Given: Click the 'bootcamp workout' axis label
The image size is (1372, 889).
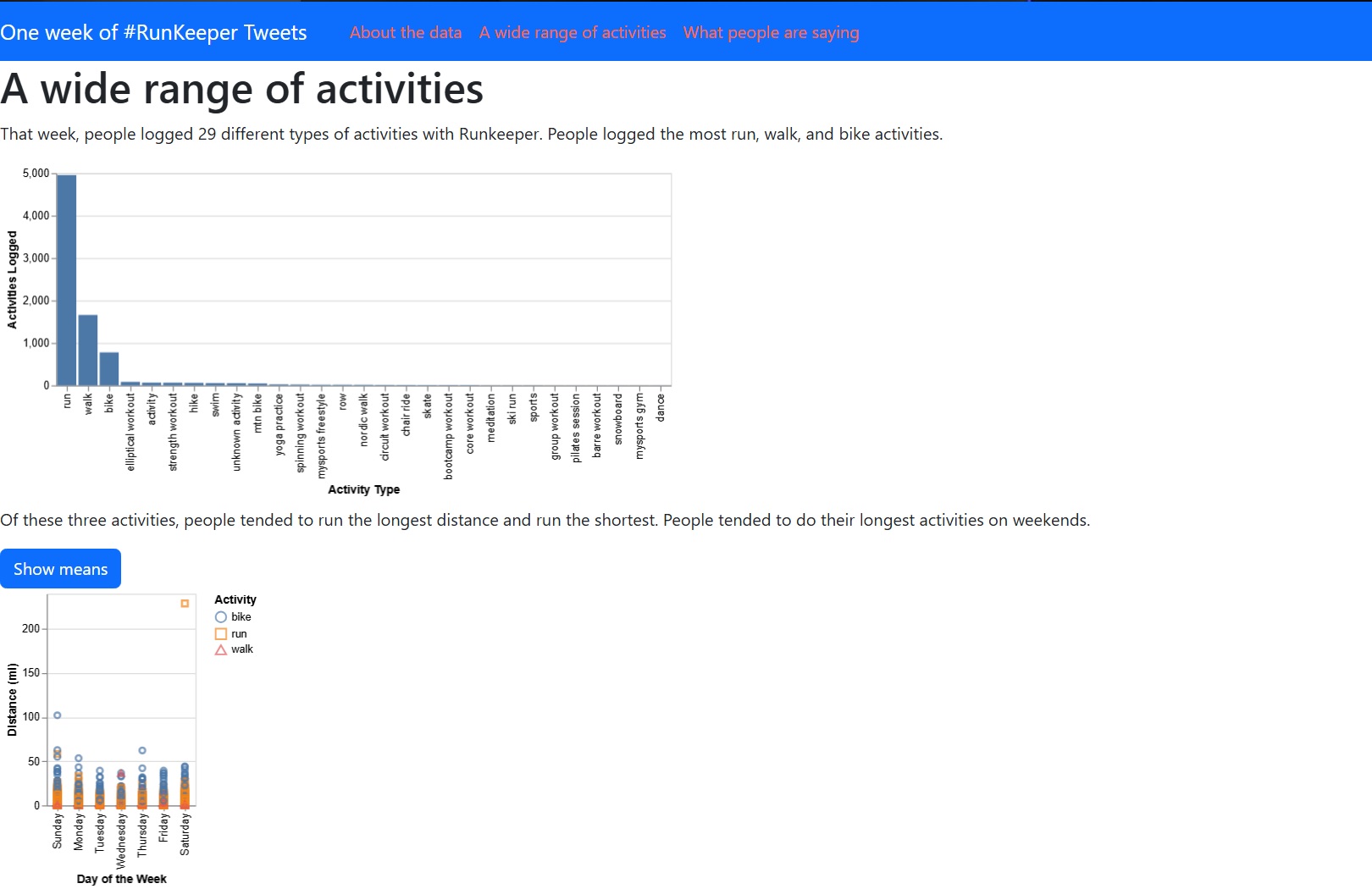Looking at the screenshot, I should pyautogui.click(x=448, y=436).
